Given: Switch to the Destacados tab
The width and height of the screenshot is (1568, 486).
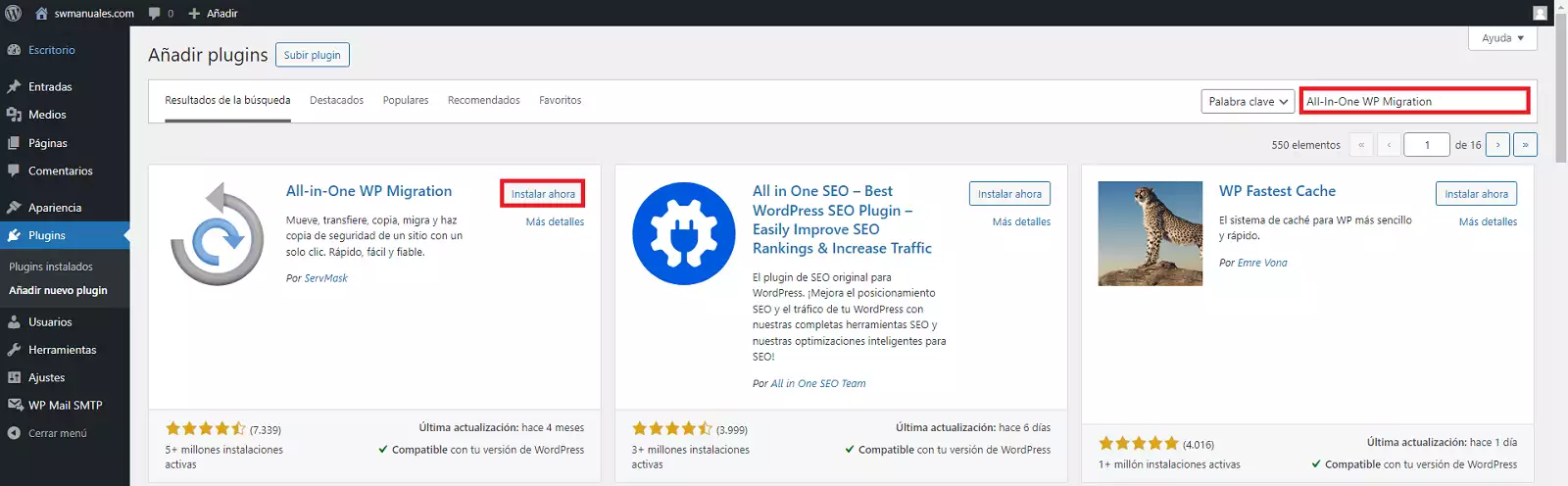Looking at the screenshot, I should 336,100.
